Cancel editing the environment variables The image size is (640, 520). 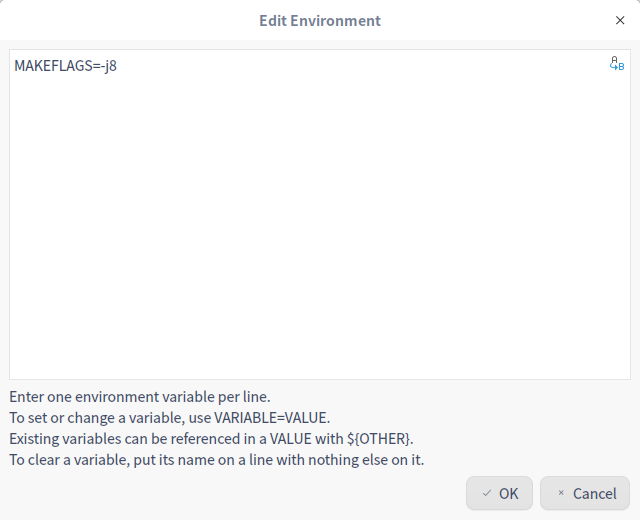point(586,493)
